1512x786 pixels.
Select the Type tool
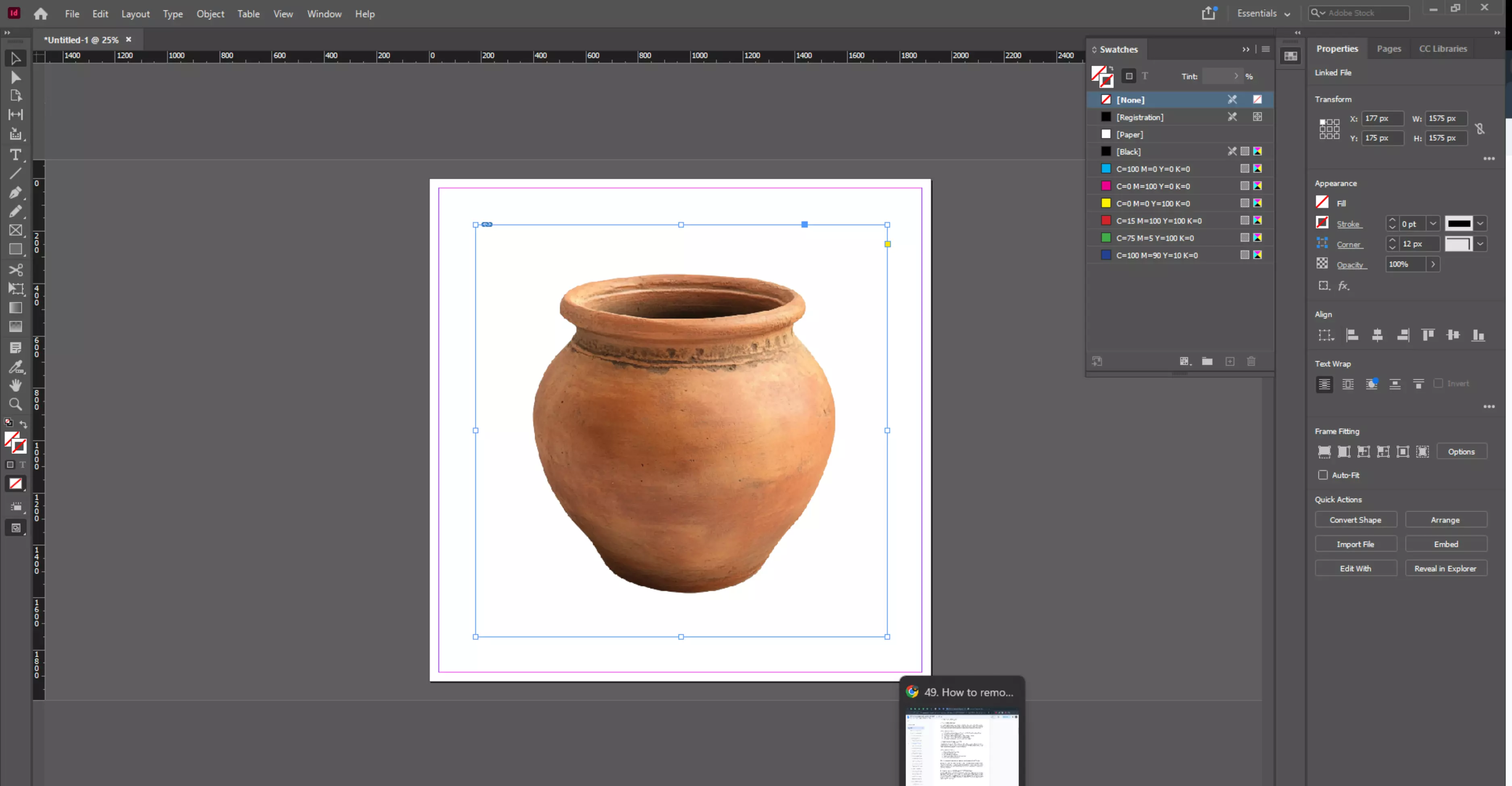(x=16, y=155)
